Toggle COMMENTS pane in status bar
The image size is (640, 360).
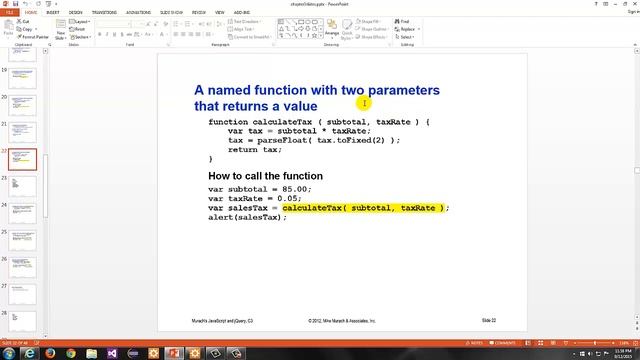(502, 343)
